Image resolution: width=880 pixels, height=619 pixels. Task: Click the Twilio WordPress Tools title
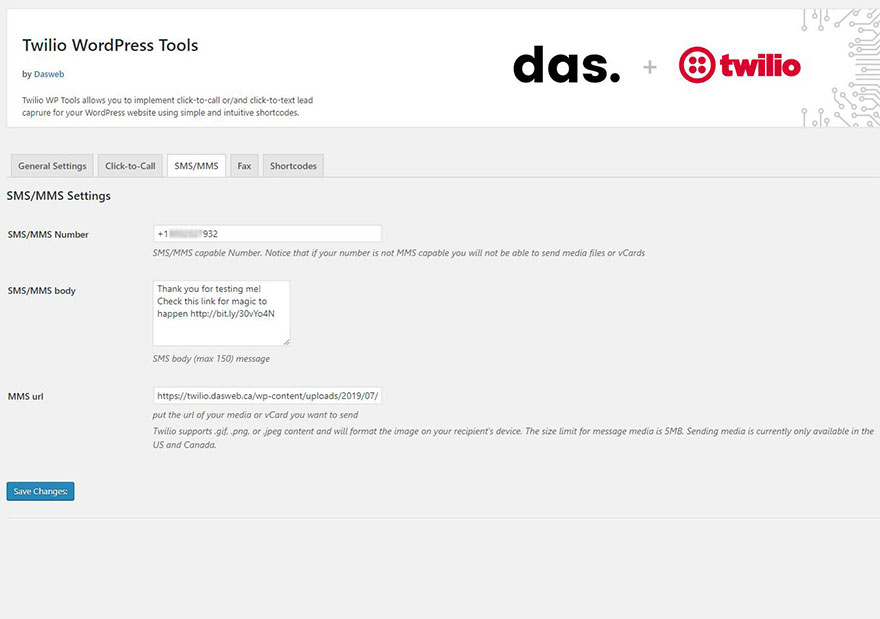click(110, 45)
